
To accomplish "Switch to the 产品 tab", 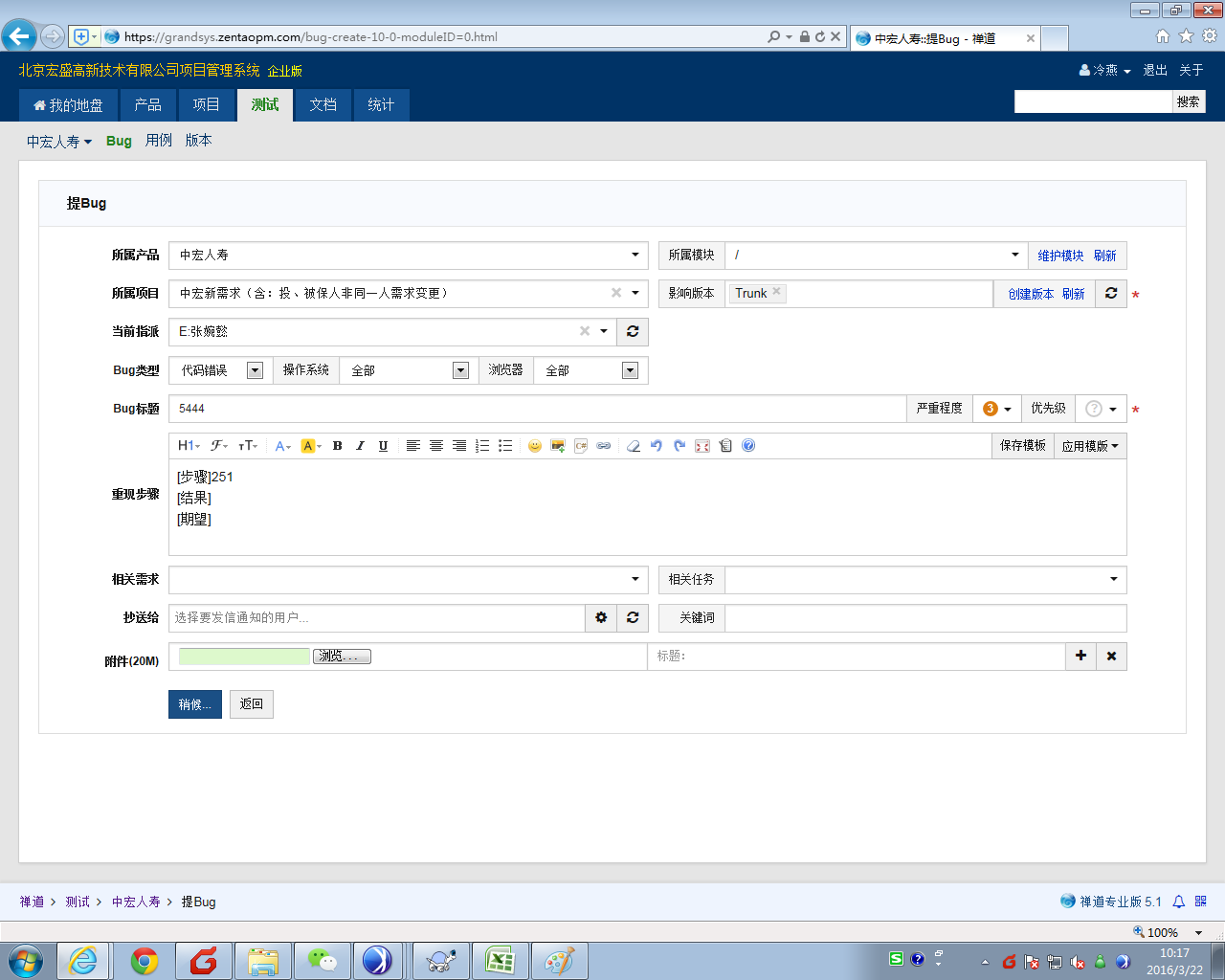I will 147,105.
